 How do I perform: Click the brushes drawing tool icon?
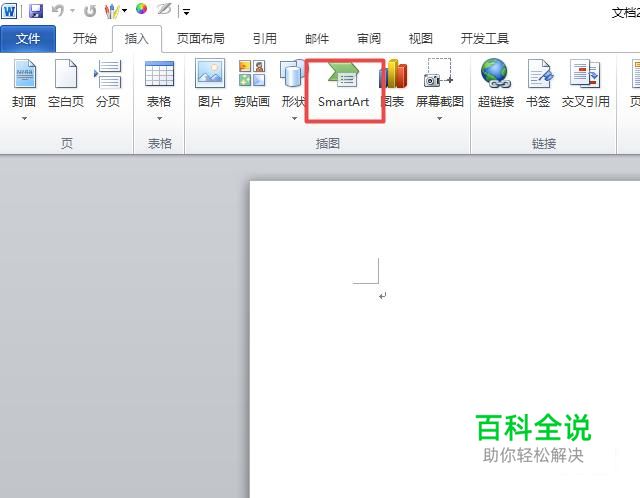[x=111, y=11]
